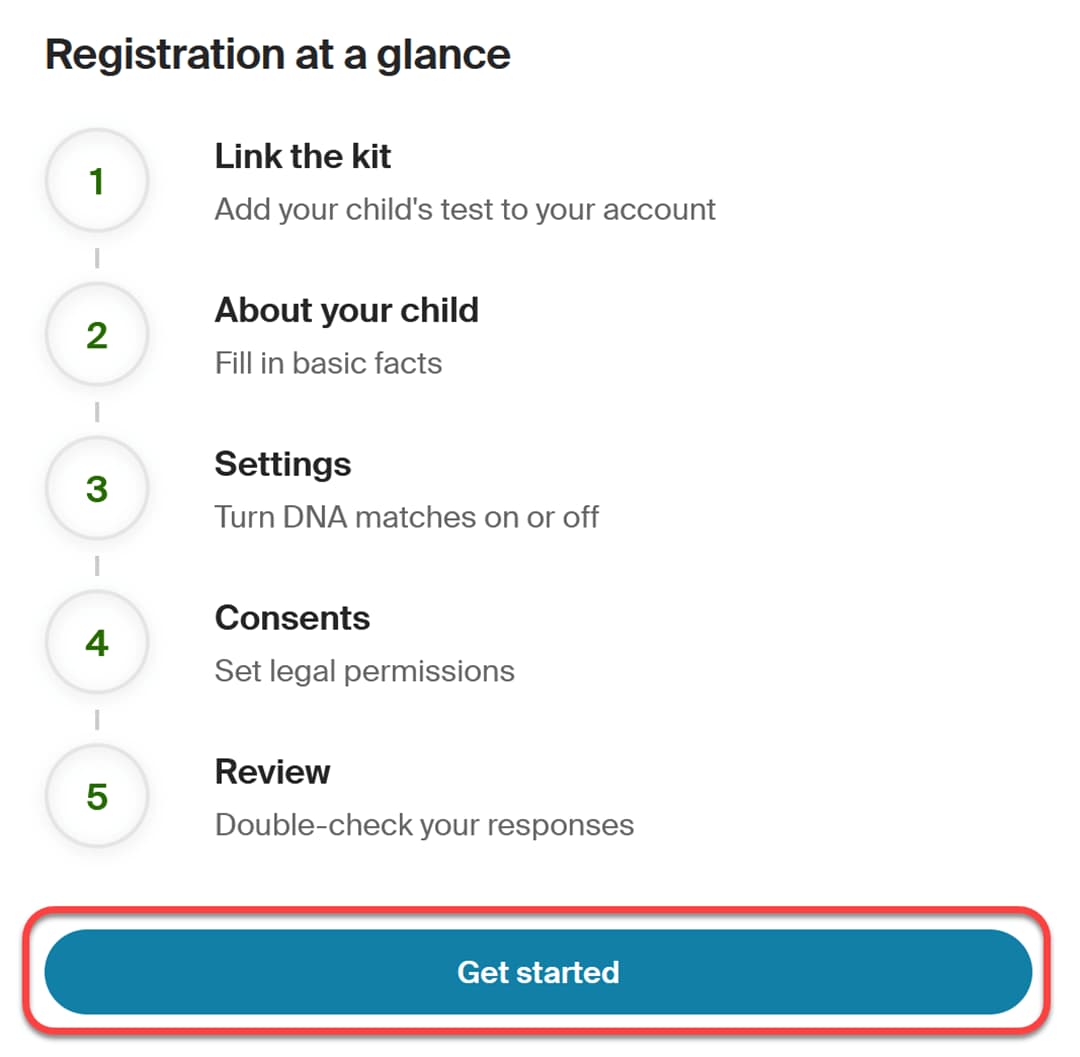Click the 'About your child' step title

346,310
